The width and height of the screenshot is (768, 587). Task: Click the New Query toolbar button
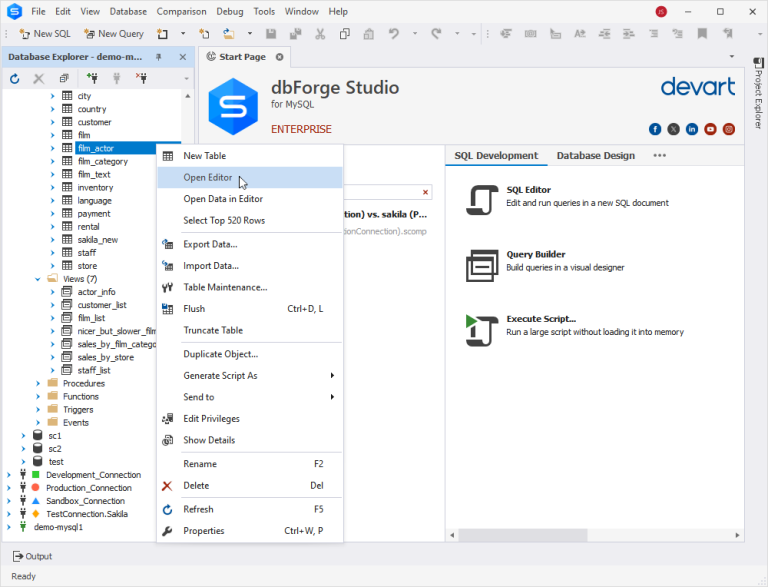pyautogui.click(x=114, y=34)
